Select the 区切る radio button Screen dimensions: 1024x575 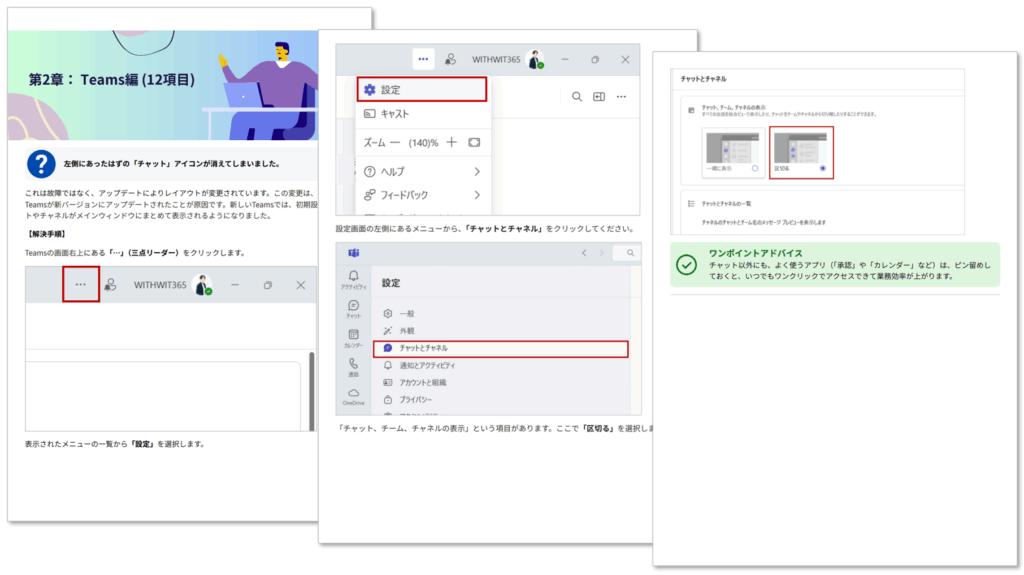tap(822, 169)
